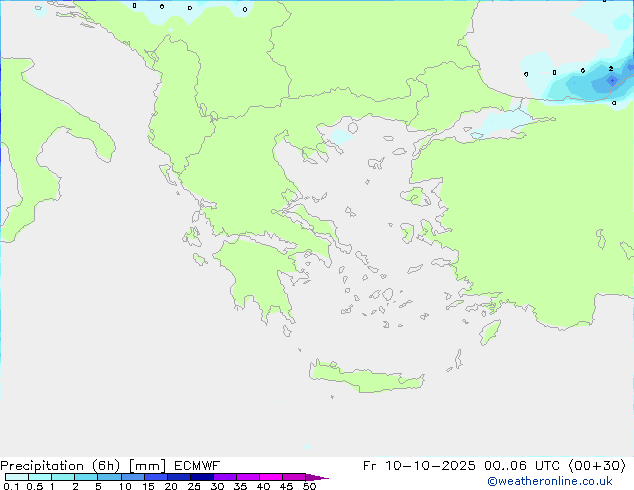Click the dark blue precipitation core near Black Sea
The height and width of the screenshot is (490, 634).
point(612,80)
